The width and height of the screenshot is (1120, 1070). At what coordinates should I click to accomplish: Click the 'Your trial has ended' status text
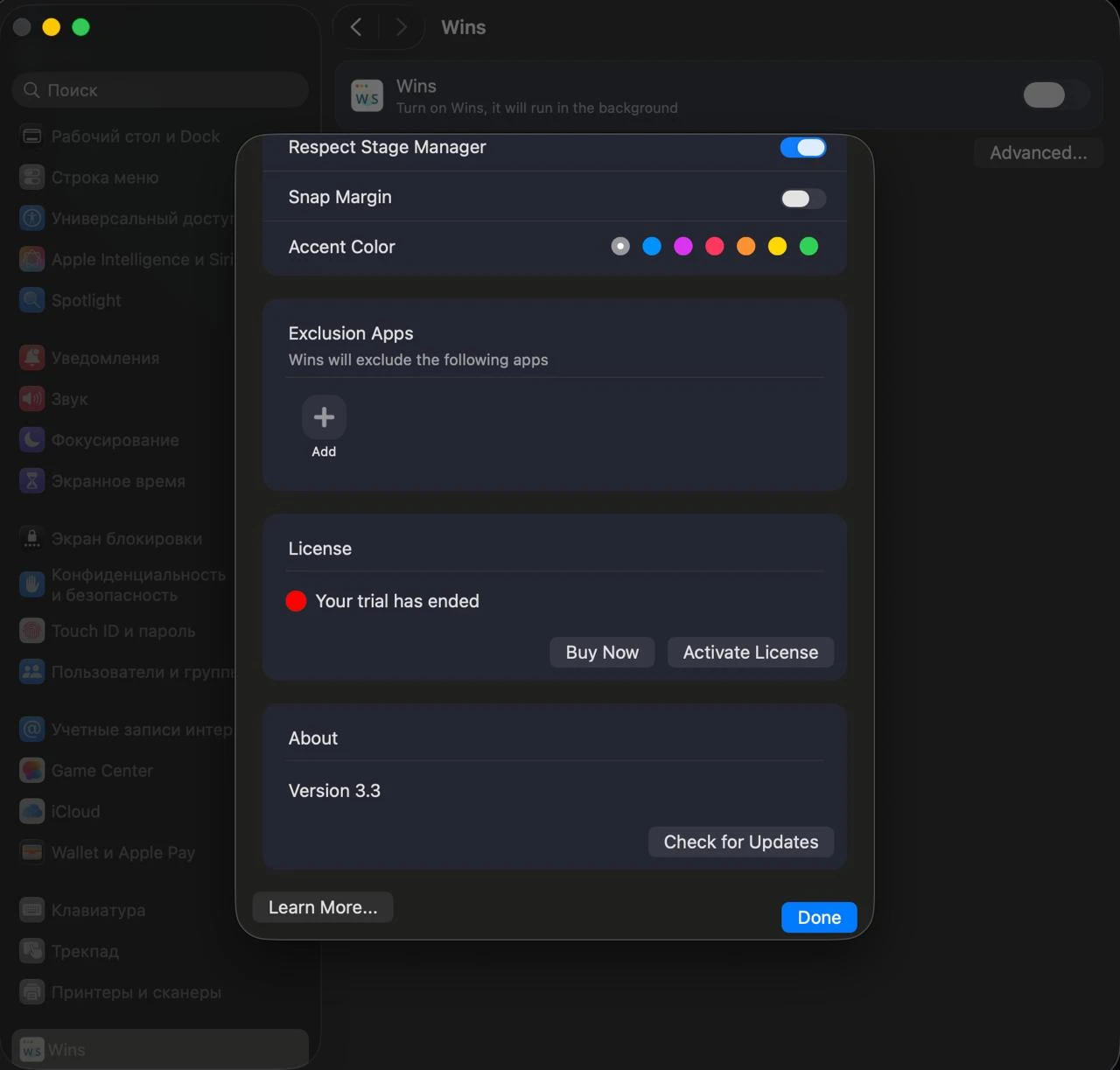click(397, 601)
